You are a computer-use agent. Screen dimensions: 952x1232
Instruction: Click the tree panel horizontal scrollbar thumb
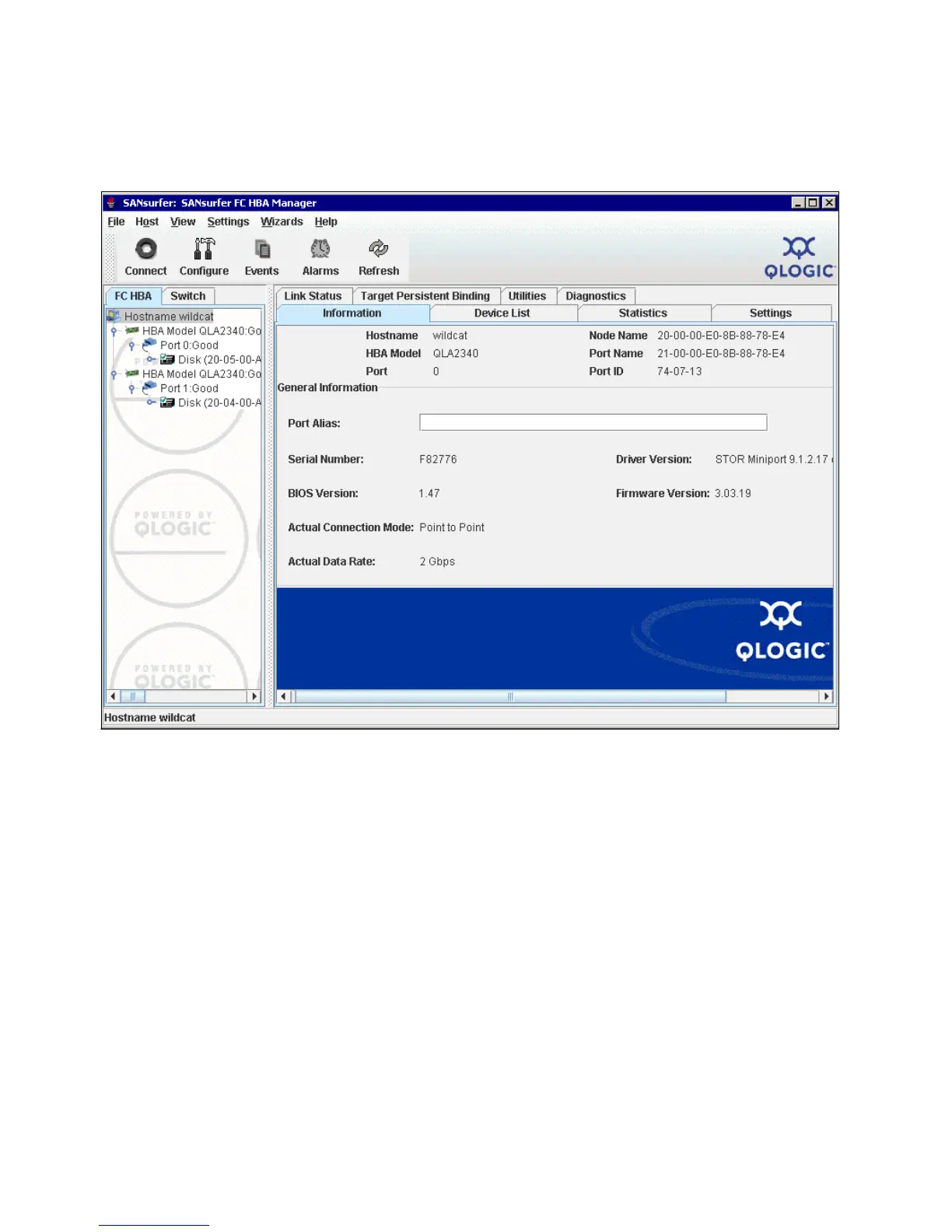click(x=133, y=697)
